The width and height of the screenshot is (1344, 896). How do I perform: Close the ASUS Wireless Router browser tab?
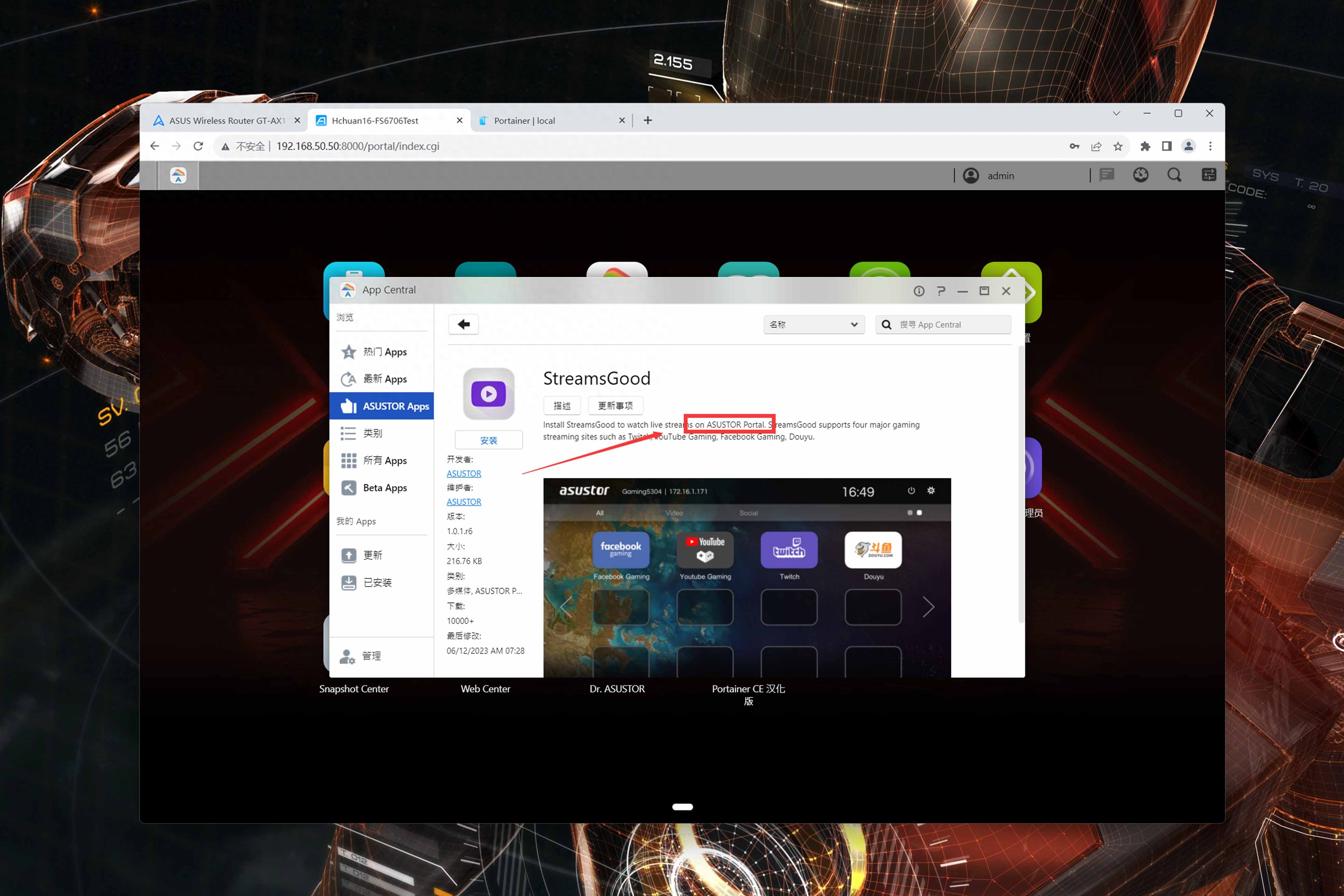[x=297, y=121]
